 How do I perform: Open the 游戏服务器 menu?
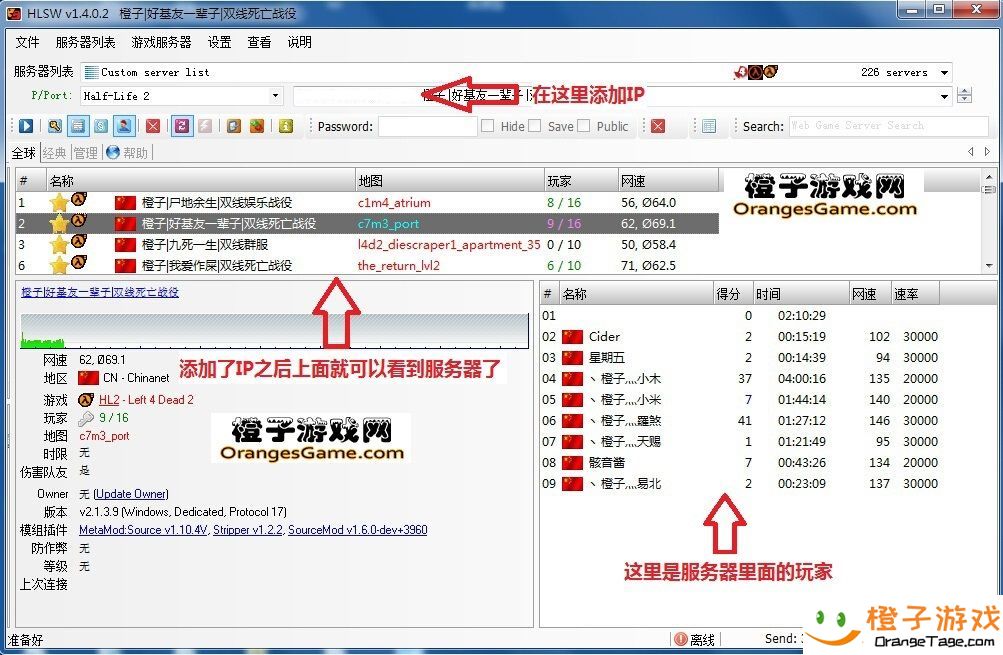161,42
